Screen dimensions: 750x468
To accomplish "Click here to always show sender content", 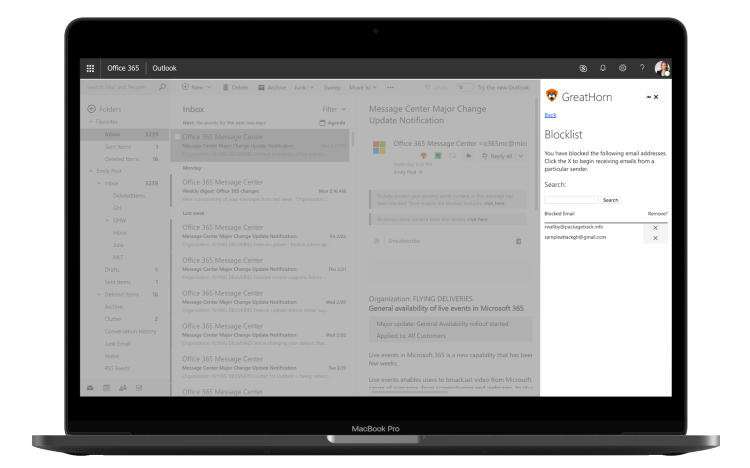I will coord(477,220).
